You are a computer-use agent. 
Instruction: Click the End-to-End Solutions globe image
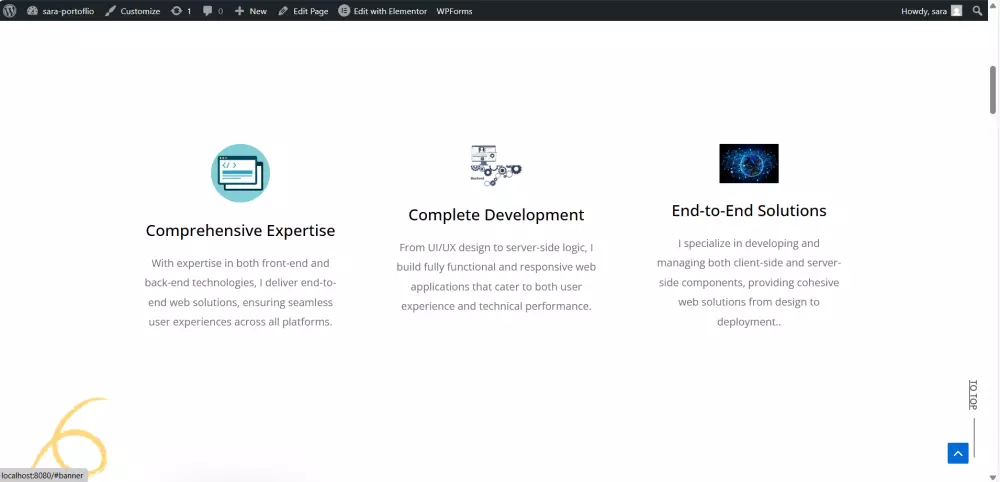click(749, 163)
